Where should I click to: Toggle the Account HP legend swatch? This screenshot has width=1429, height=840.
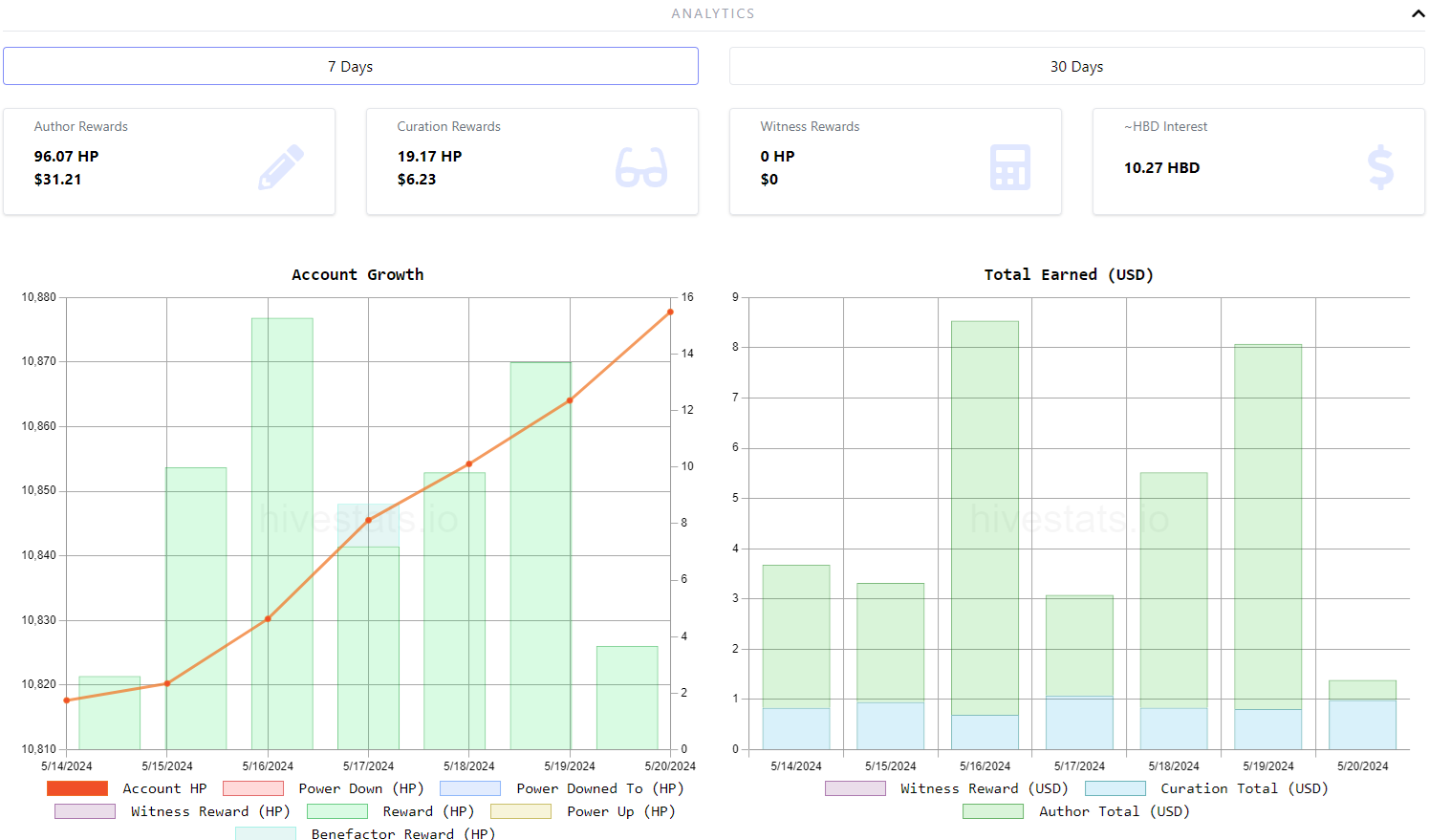coord(77,788)
